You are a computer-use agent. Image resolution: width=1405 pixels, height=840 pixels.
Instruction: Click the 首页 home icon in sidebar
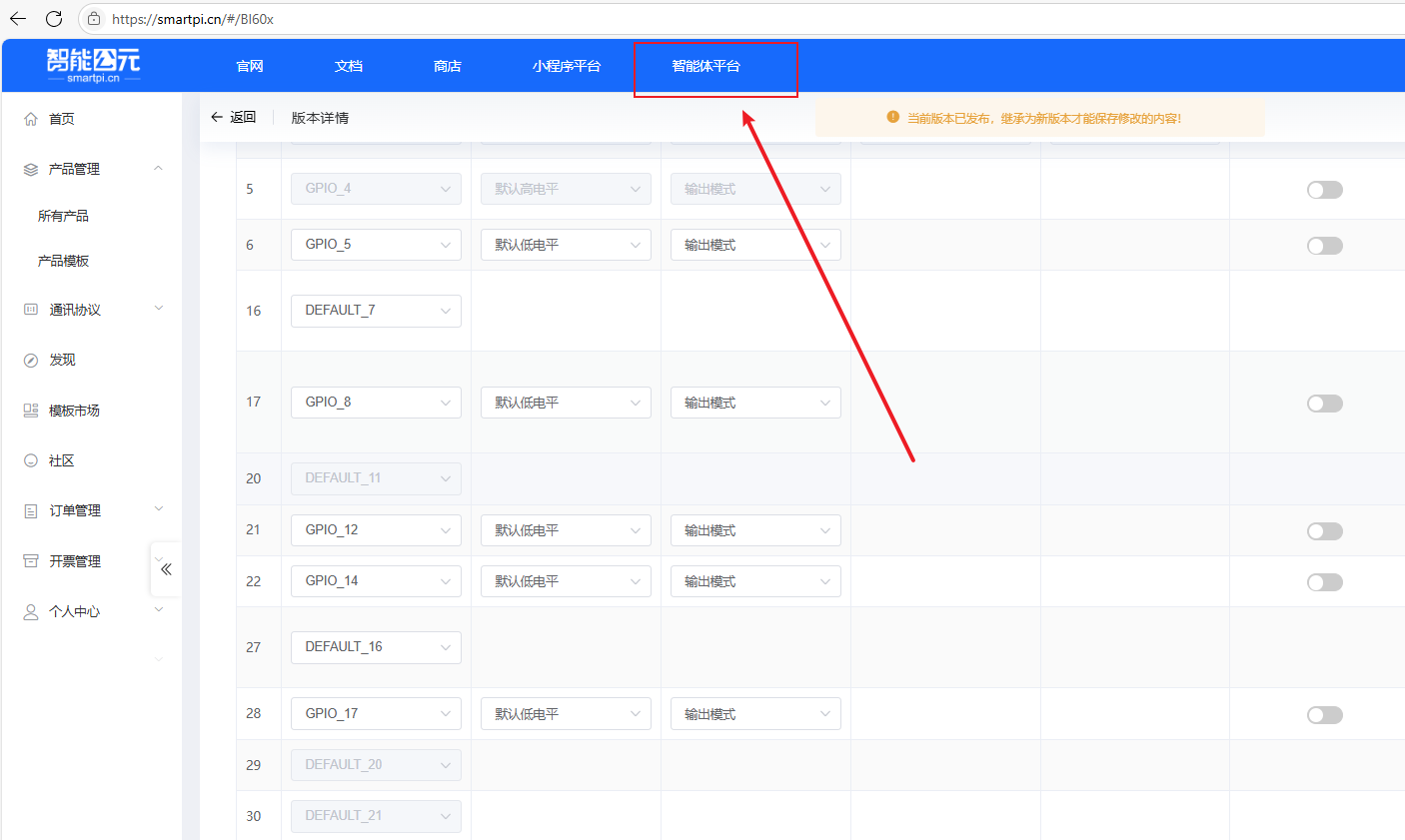pyautogui.click(x=31, y=119)
